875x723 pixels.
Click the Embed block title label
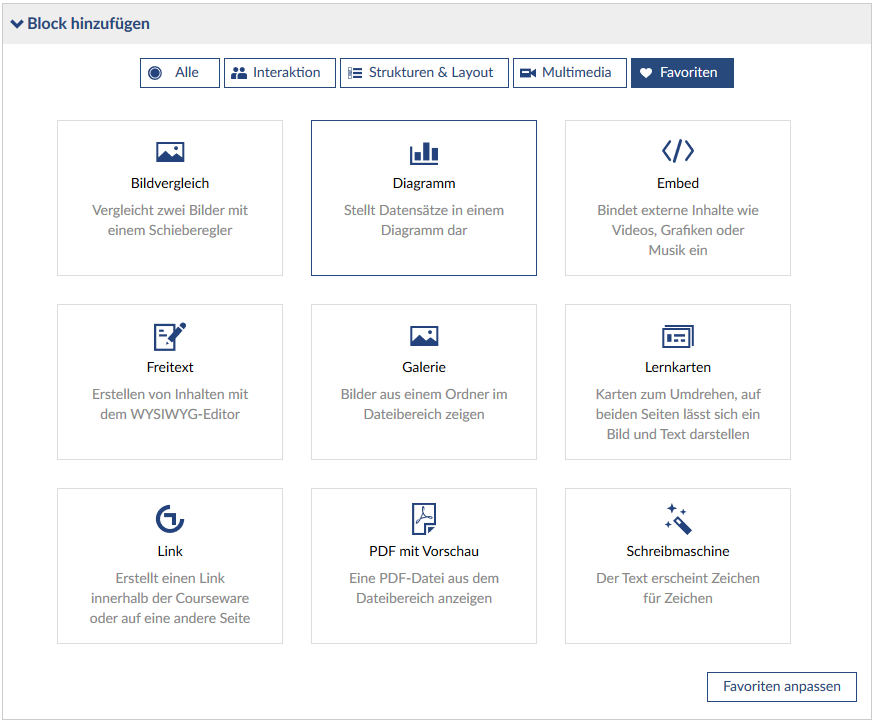pos(678,184)
